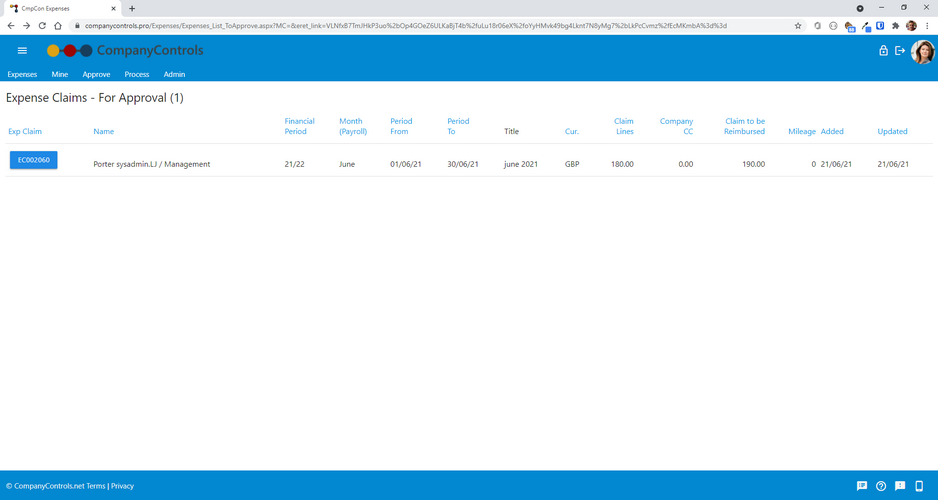The image size is (938, 500).
Task: Click the color picker eyedropper extension
Action: 866,26
